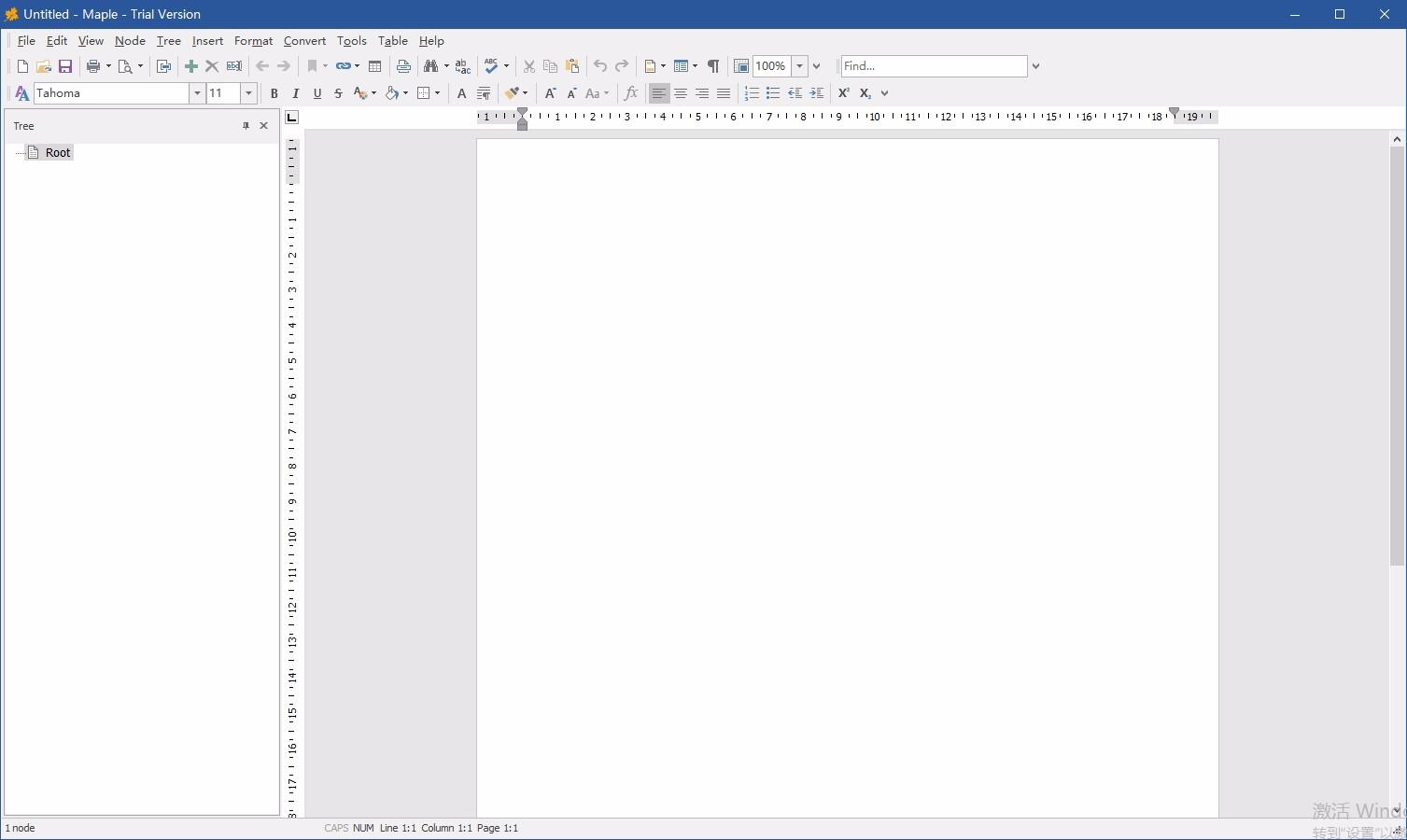
Task: Click the highlight paint bucket icon
Action: (392, 93)
